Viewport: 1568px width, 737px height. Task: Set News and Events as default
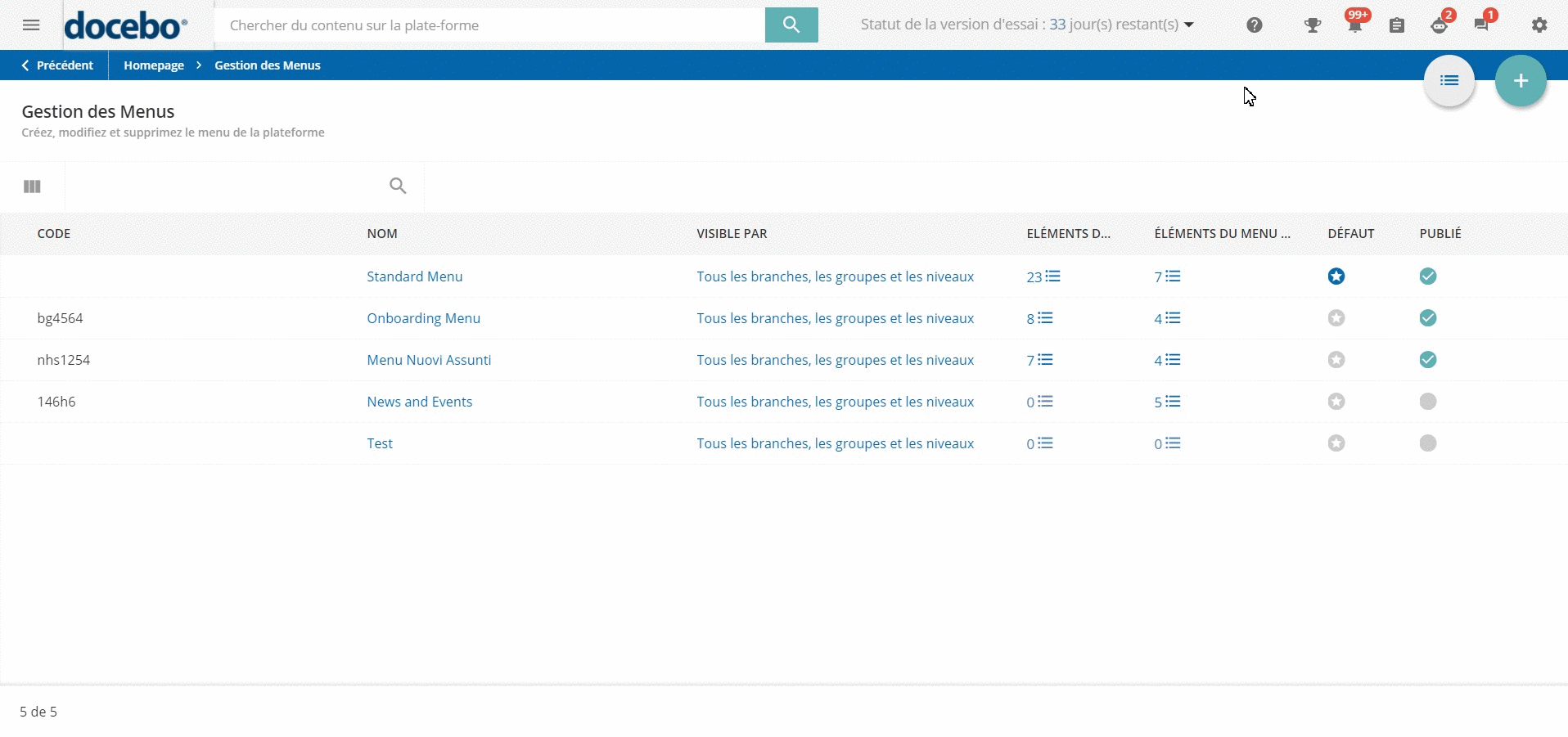click(x=1336, y=402)
